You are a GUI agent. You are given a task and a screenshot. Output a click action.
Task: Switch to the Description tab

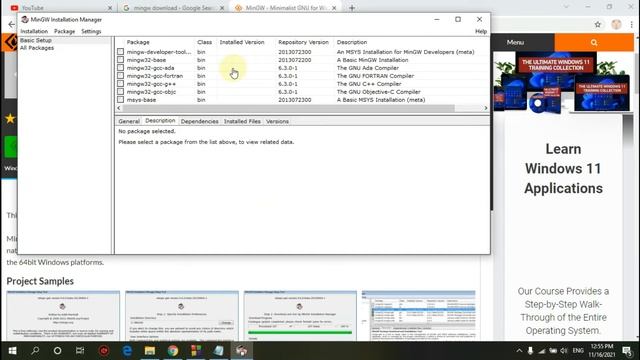(160, 121)
